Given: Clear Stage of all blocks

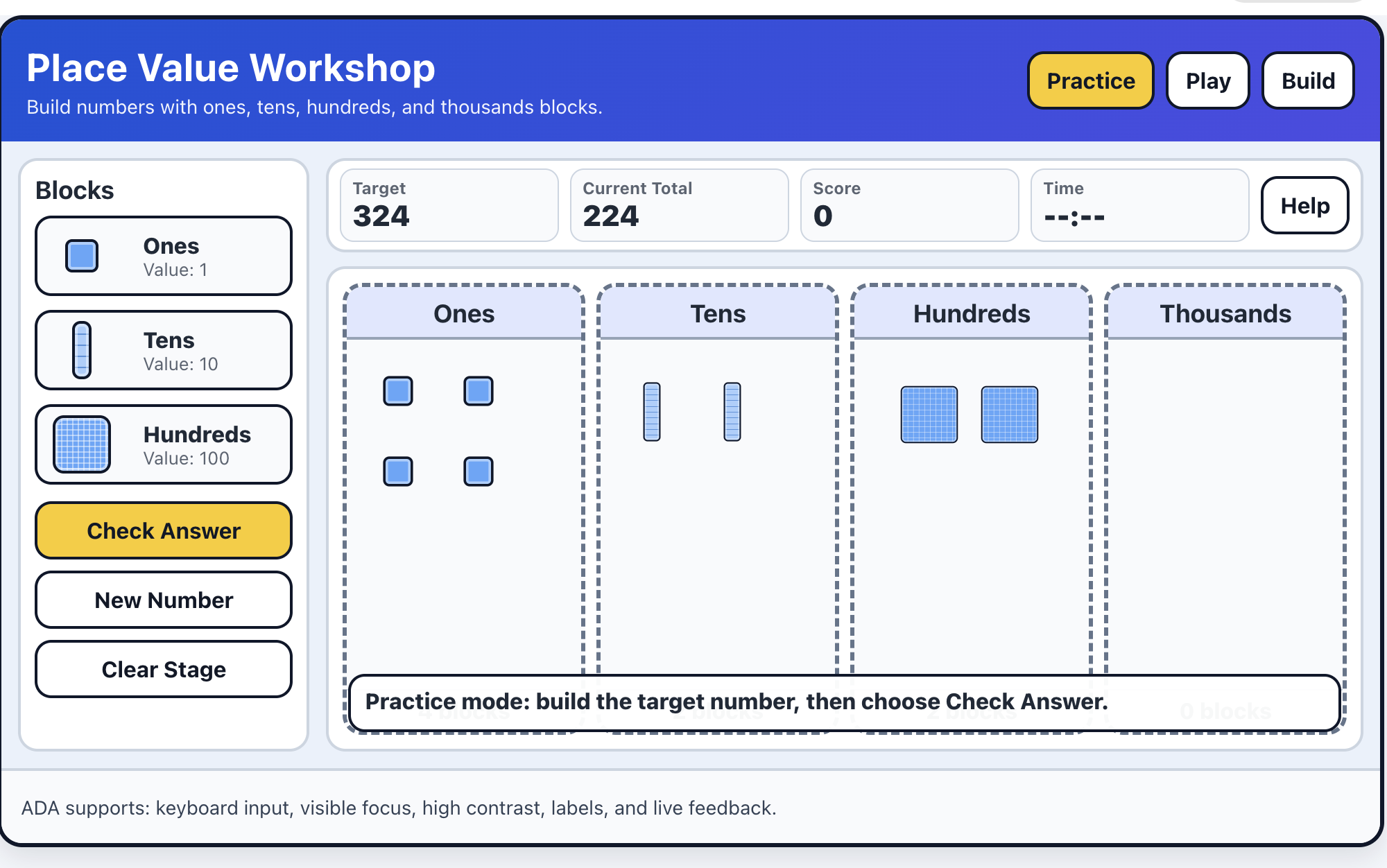Looking at the screenshot, I should click(164, 669).
